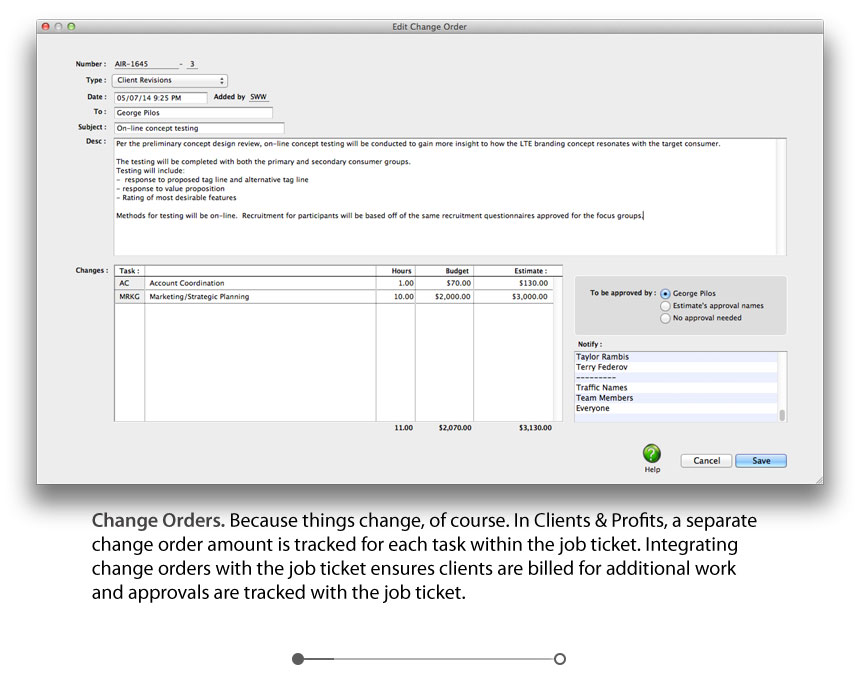The image size is (860, 680).
Task: Click the hollow end marker of slideshow slider
Action: [560, 659]
